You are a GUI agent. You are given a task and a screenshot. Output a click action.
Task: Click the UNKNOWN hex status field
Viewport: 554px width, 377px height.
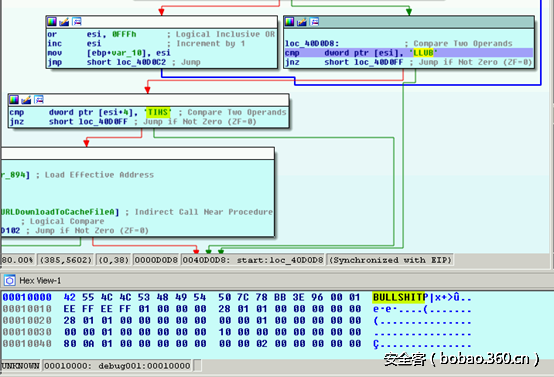click(x=20, y=366)
